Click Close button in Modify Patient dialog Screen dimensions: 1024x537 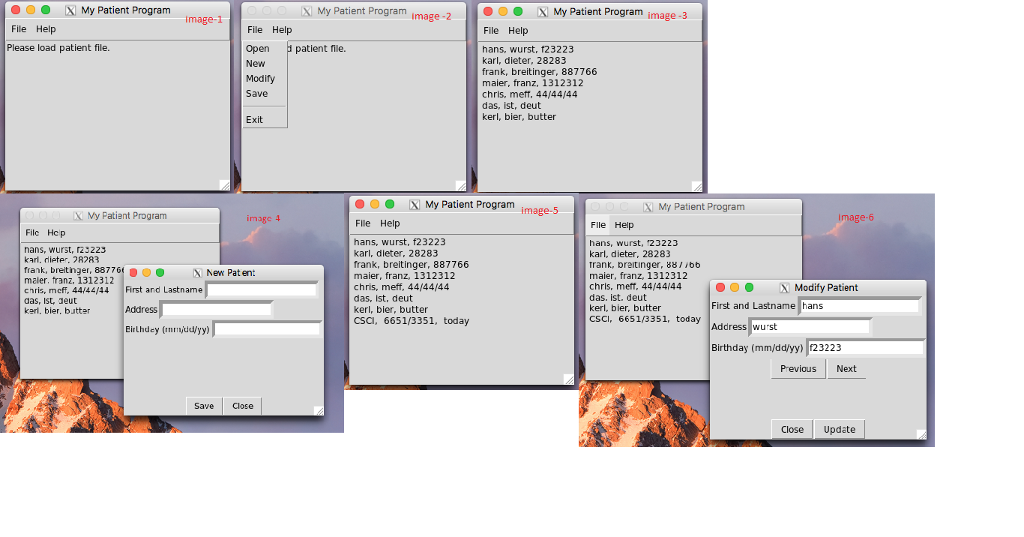pos(792,429)
